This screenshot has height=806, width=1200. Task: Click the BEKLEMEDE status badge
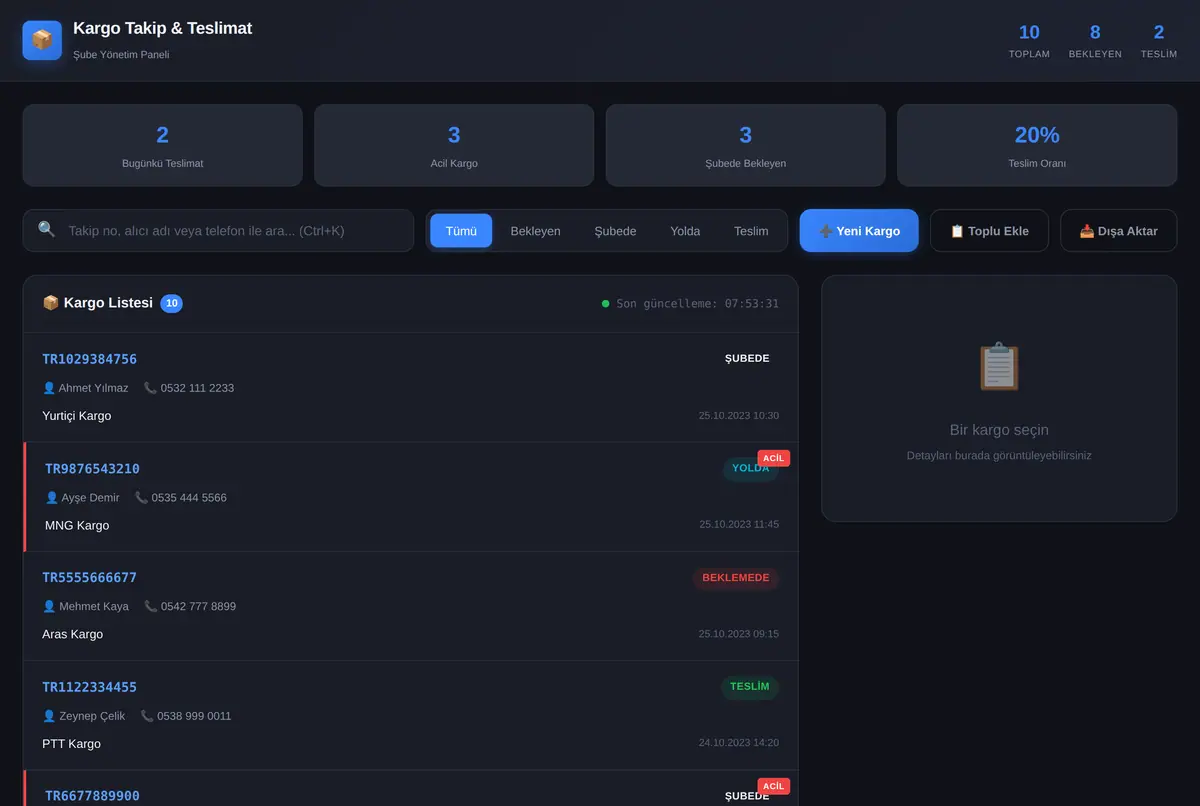tap(736, 578)
